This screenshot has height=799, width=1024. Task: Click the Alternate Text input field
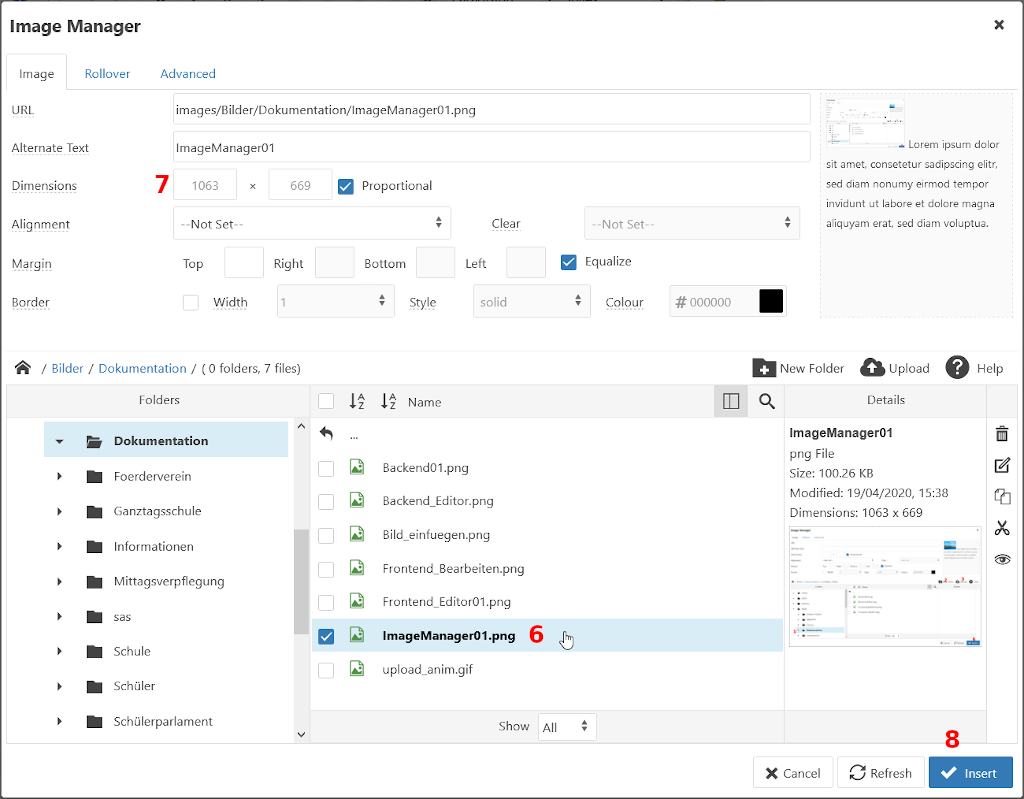[x=491, y=147]
